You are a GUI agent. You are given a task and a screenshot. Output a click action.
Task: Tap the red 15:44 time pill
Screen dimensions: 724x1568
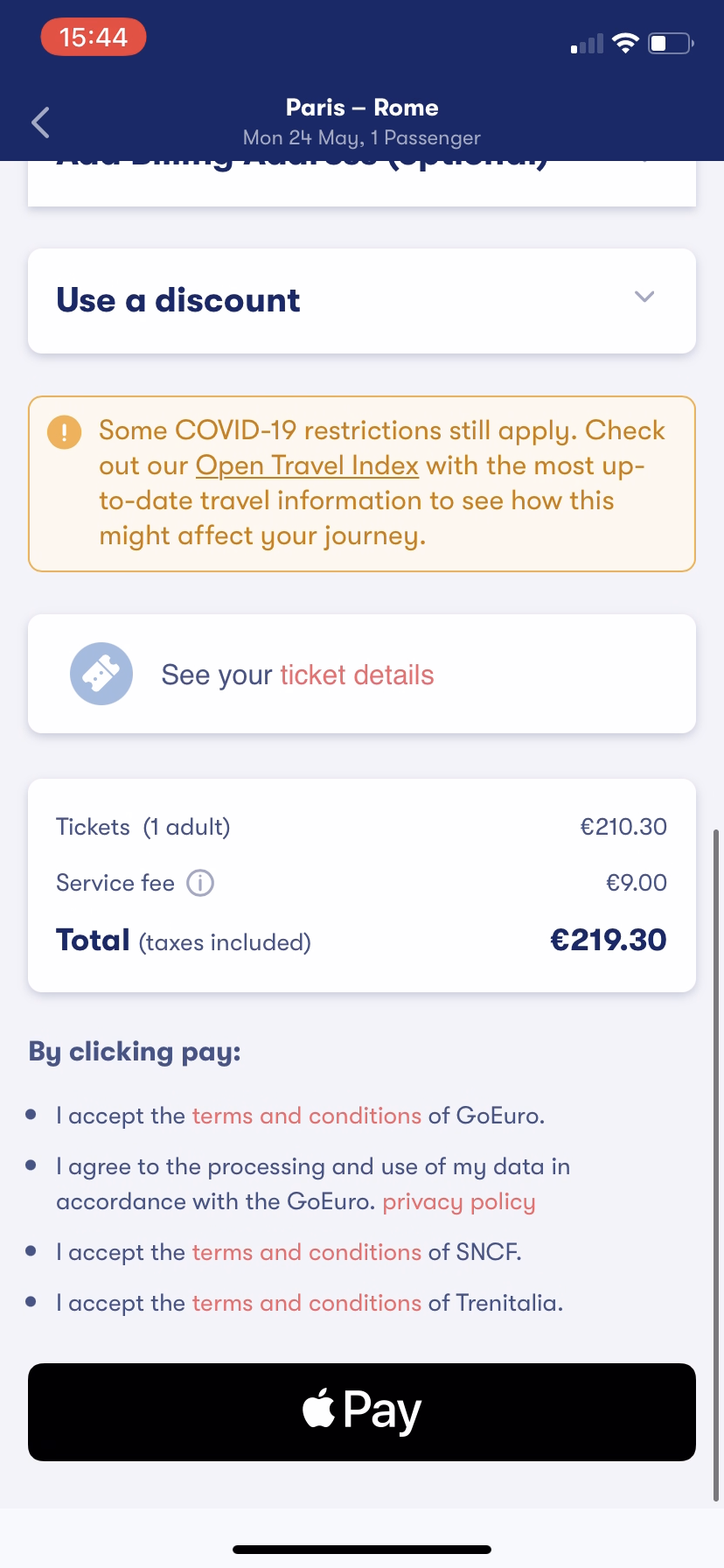[x=94, y=37]
